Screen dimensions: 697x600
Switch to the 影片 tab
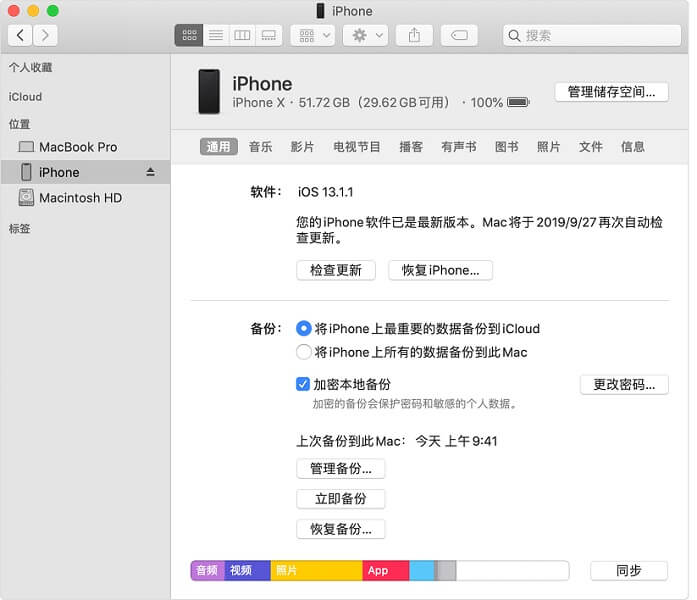point(302,147)
